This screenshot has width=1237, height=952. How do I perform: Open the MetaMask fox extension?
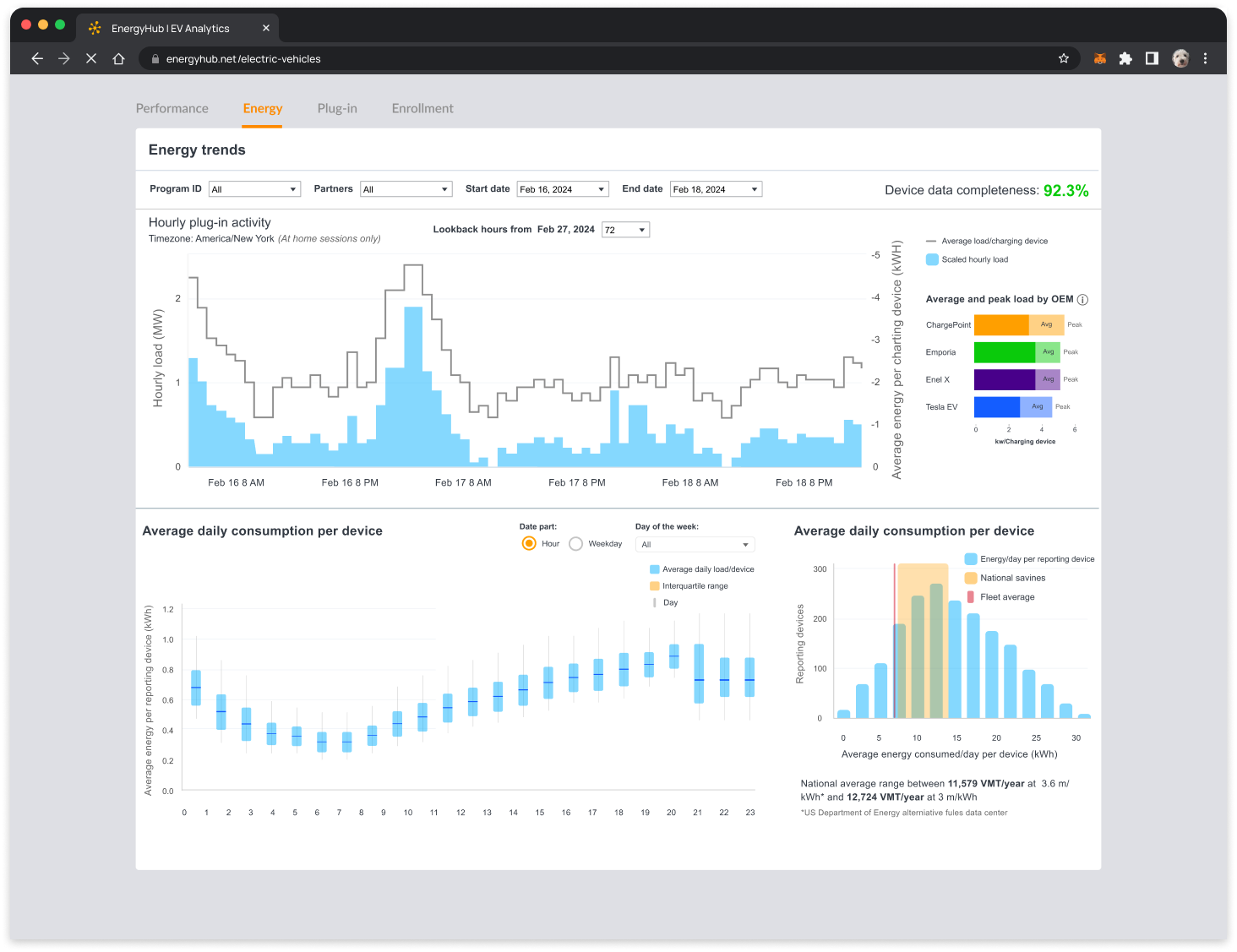point(1099,58)
